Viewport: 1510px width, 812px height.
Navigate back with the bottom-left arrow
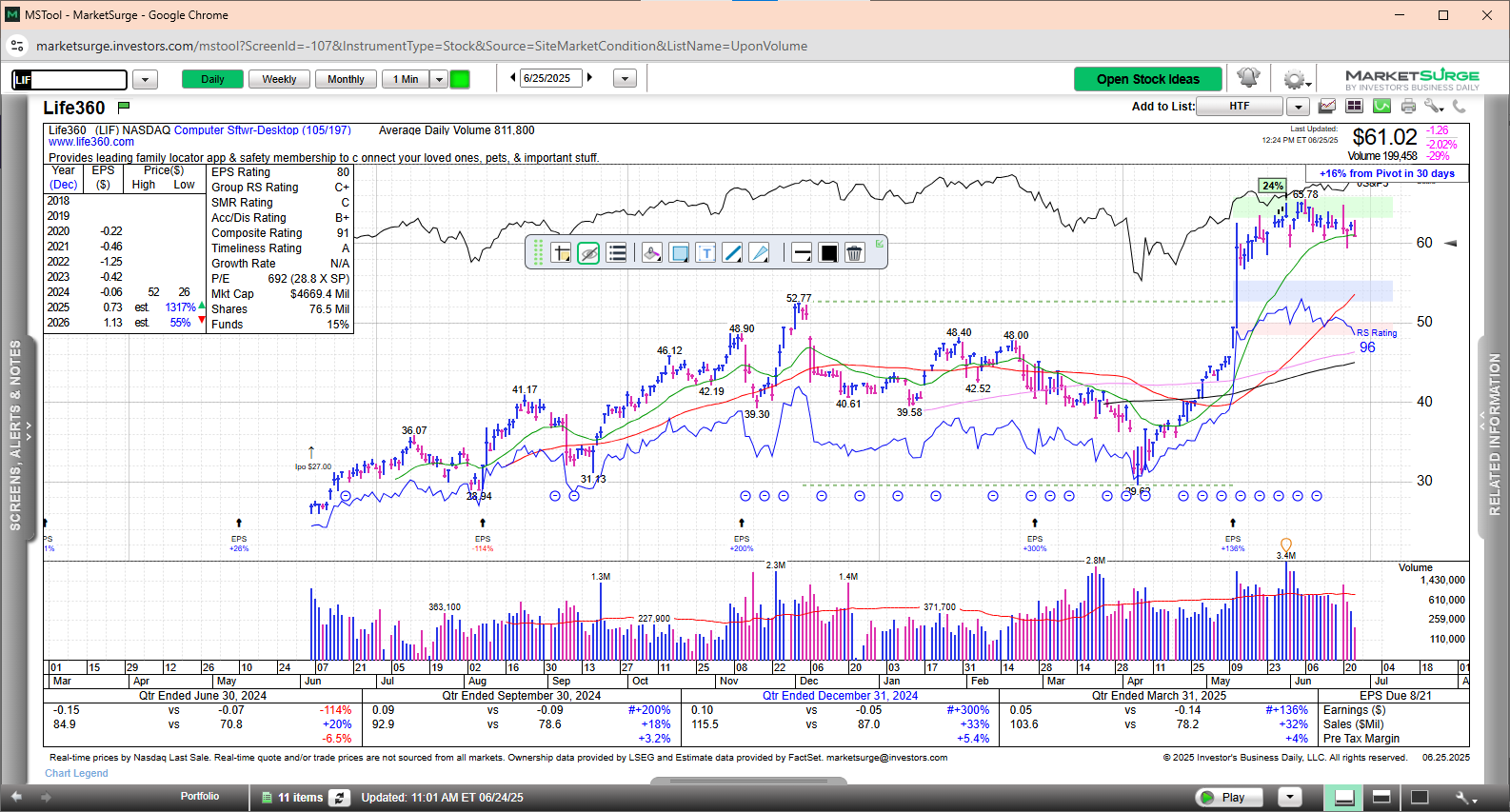point(15,796)
